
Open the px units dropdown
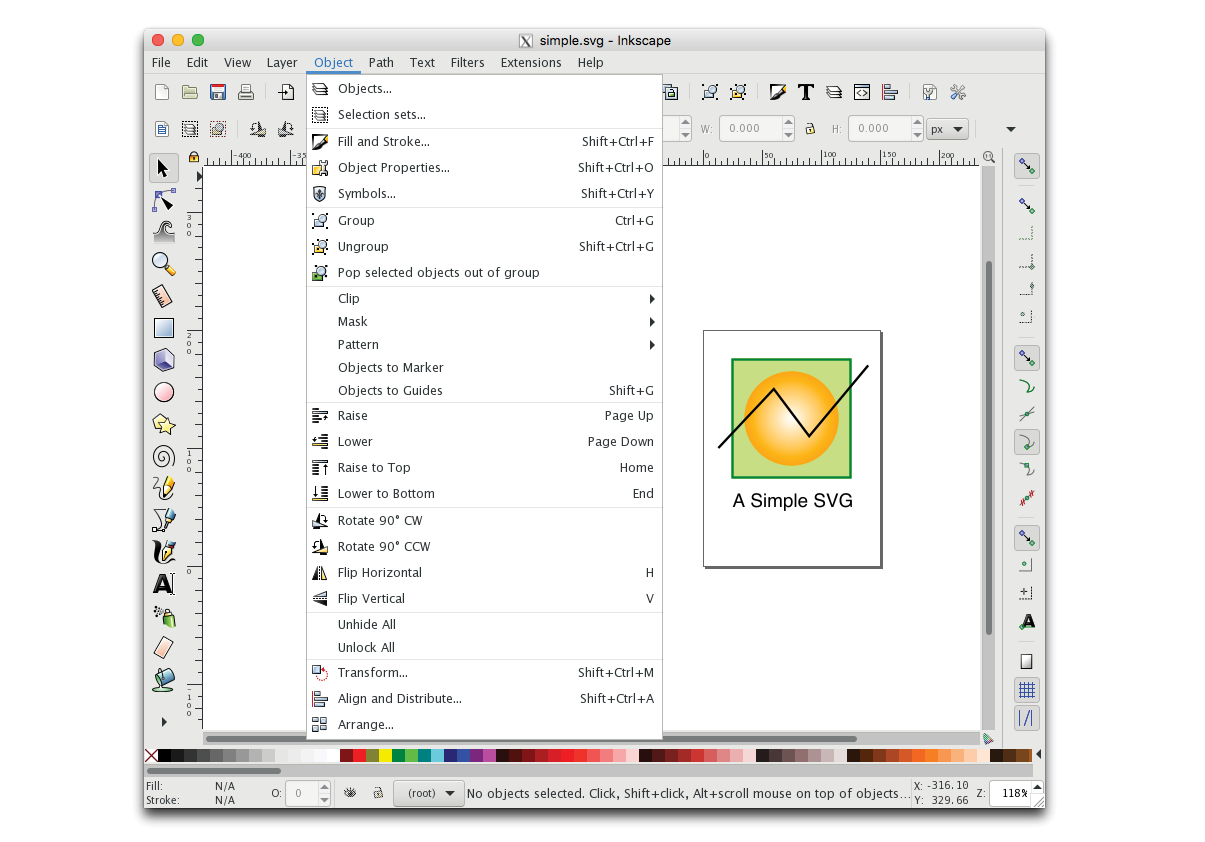(947, 129)
